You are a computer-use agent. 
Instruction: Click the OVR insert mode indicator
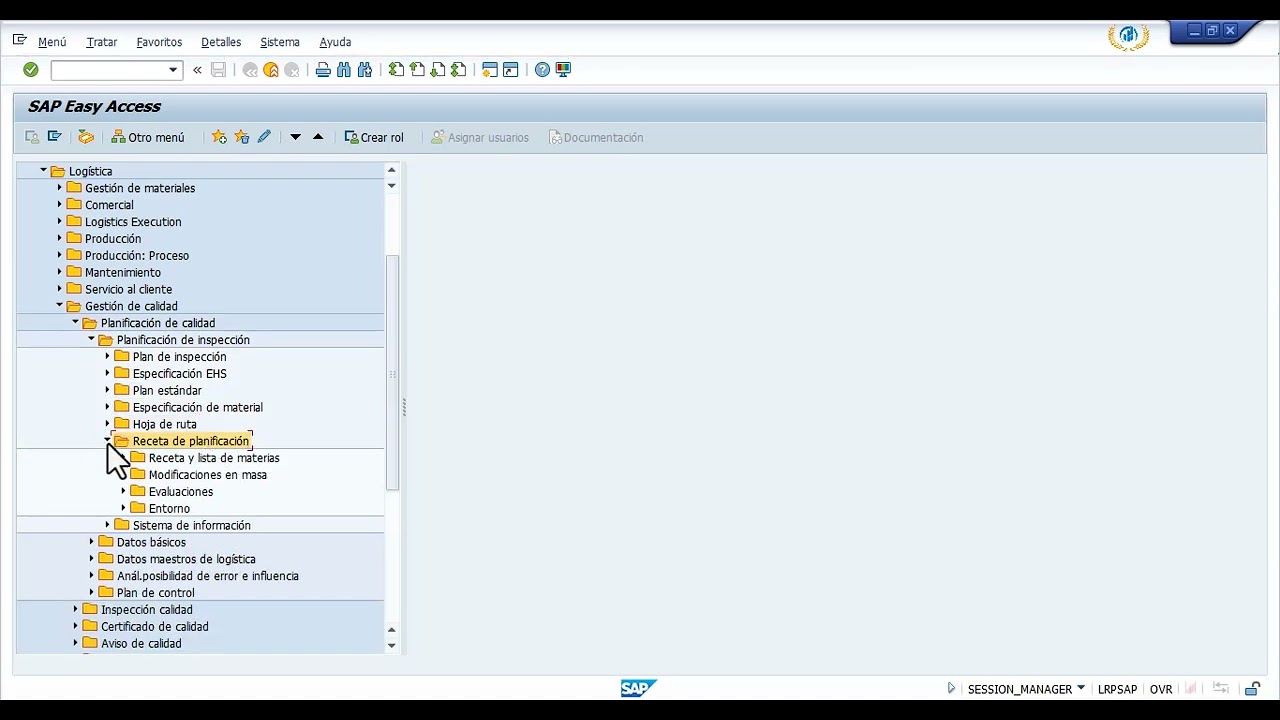(1161, 689)
